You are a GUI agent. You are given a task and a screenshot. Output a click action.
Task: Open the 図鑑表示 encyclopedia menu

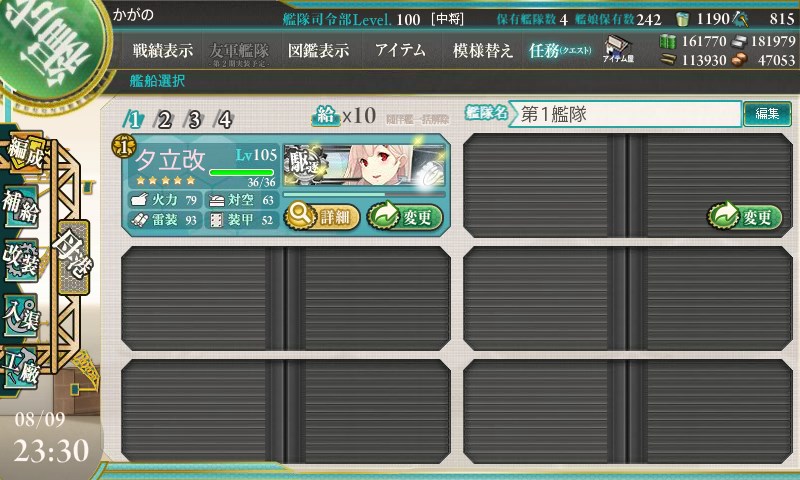click(319, 50)
